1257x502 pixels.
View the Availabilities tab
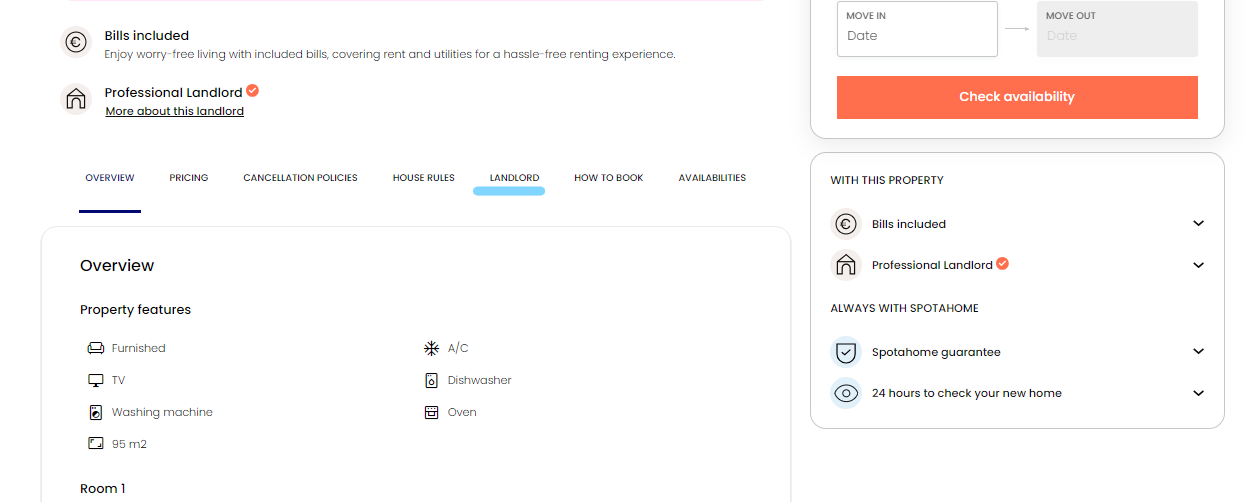712,178
